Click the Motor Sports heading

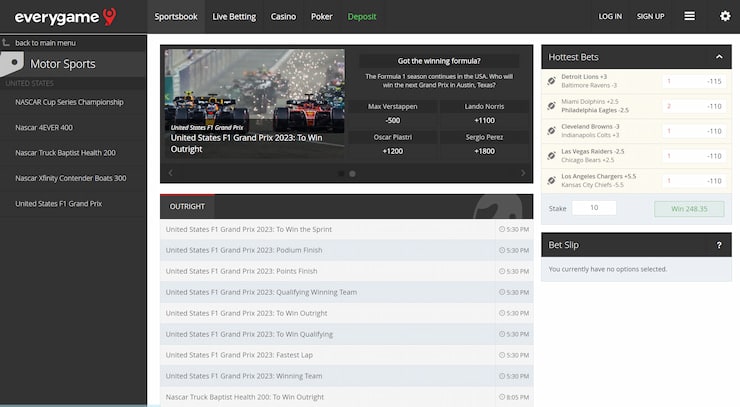(63, 64)
